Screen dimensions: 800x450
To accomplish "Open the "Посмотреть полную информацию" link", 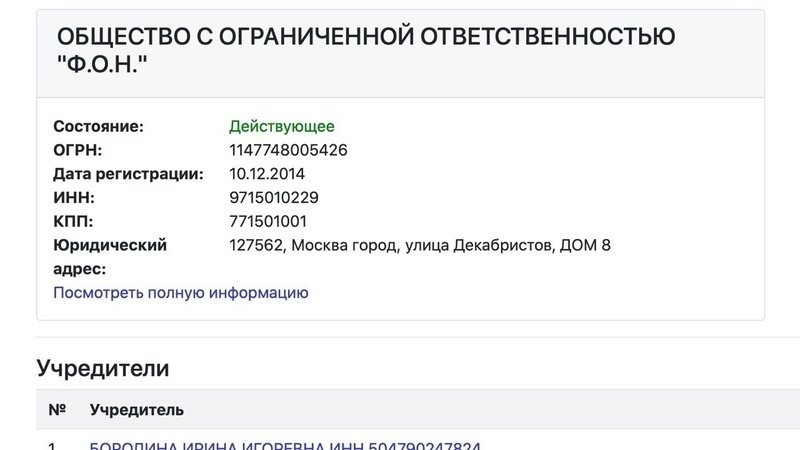I will click(181, 293).
